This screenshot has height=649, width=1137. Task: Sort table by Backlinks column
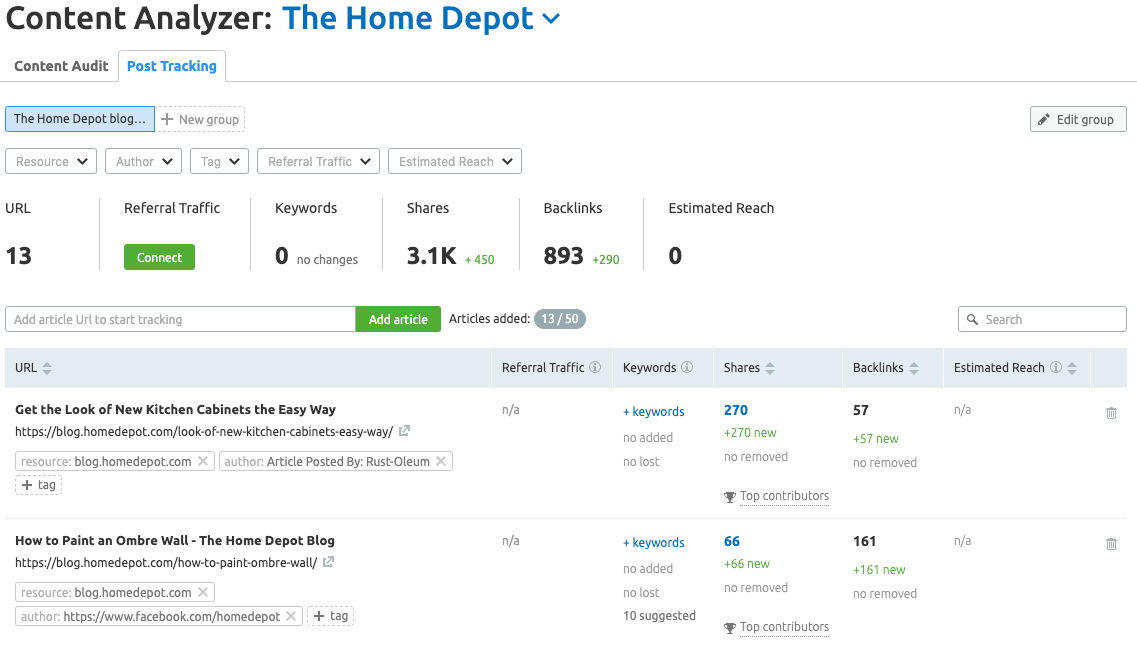[x=914, y=368]
